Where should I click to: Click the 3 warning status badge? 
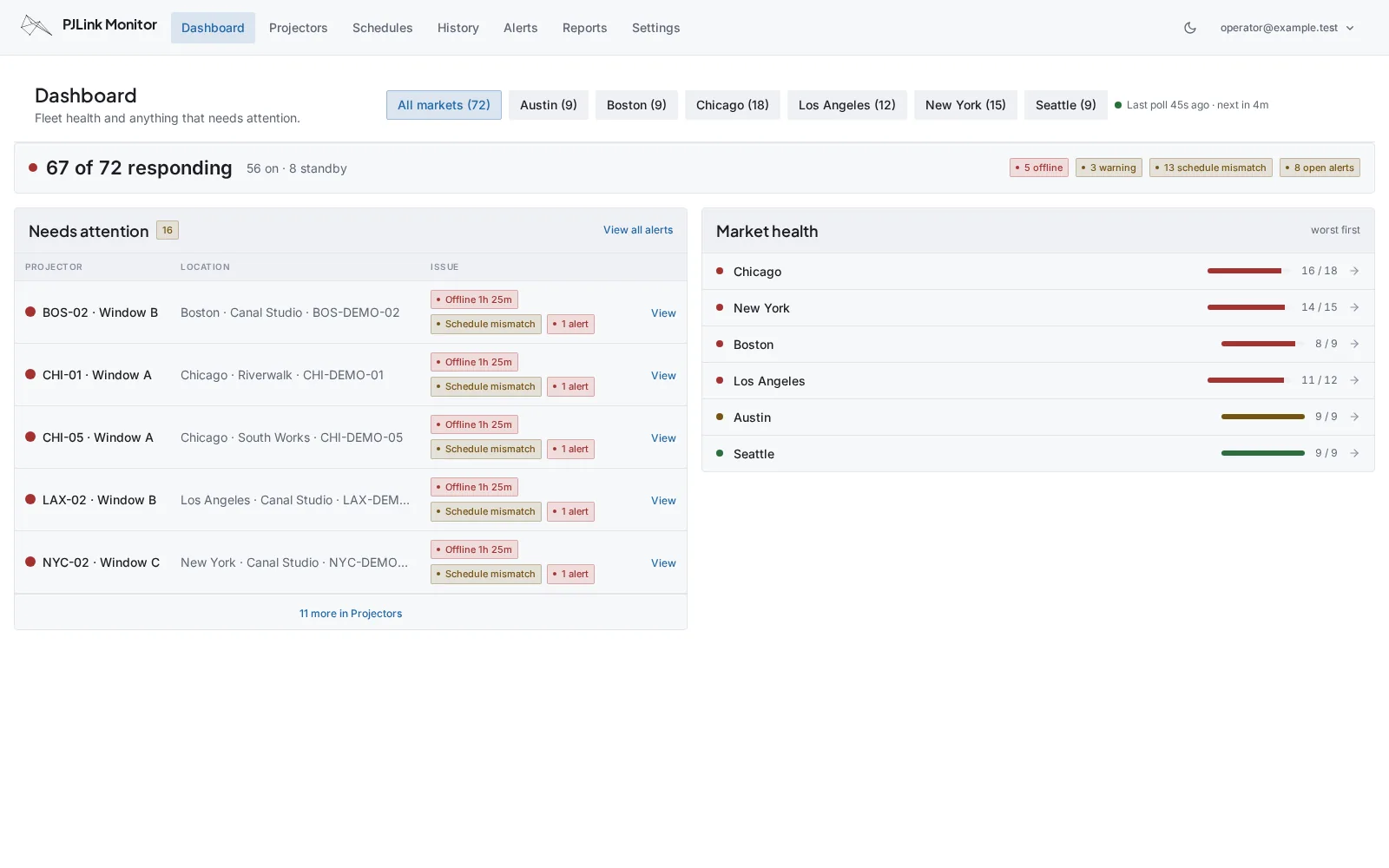tap(1109, 168)
